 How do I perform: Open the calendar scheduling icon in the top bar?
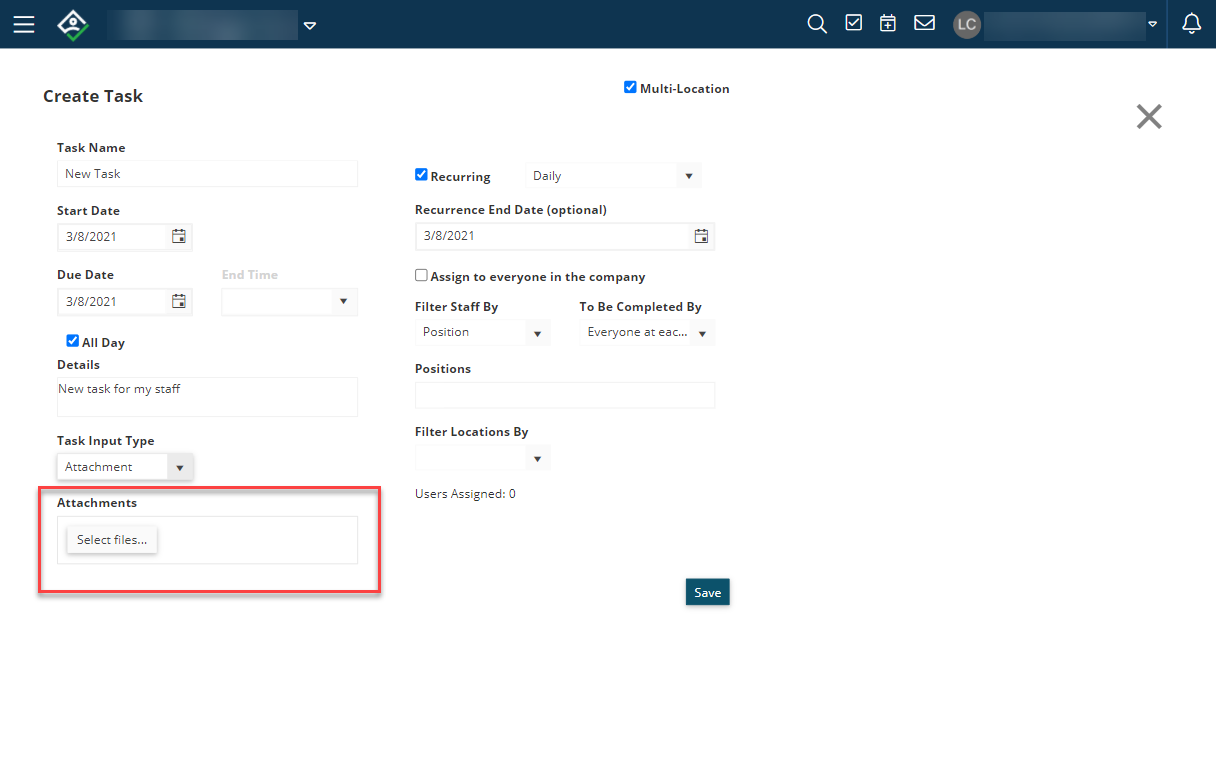click(888, 22)
